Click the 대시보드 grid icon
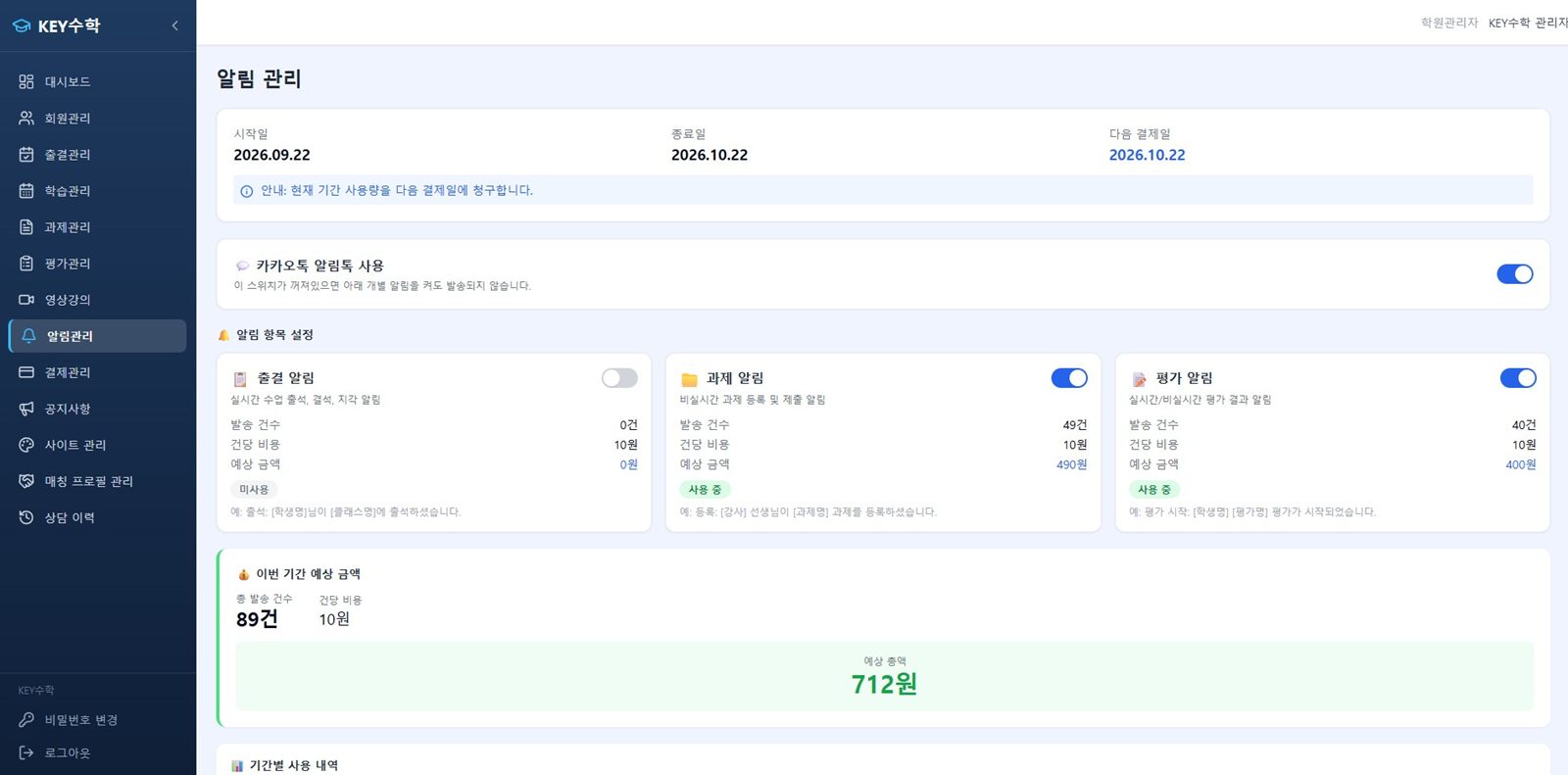Screen dimensions: 1568x775 tap(26, 81)
